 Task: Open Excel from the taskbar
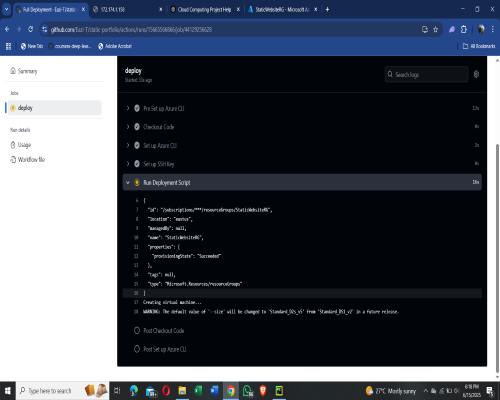point(198,390)
